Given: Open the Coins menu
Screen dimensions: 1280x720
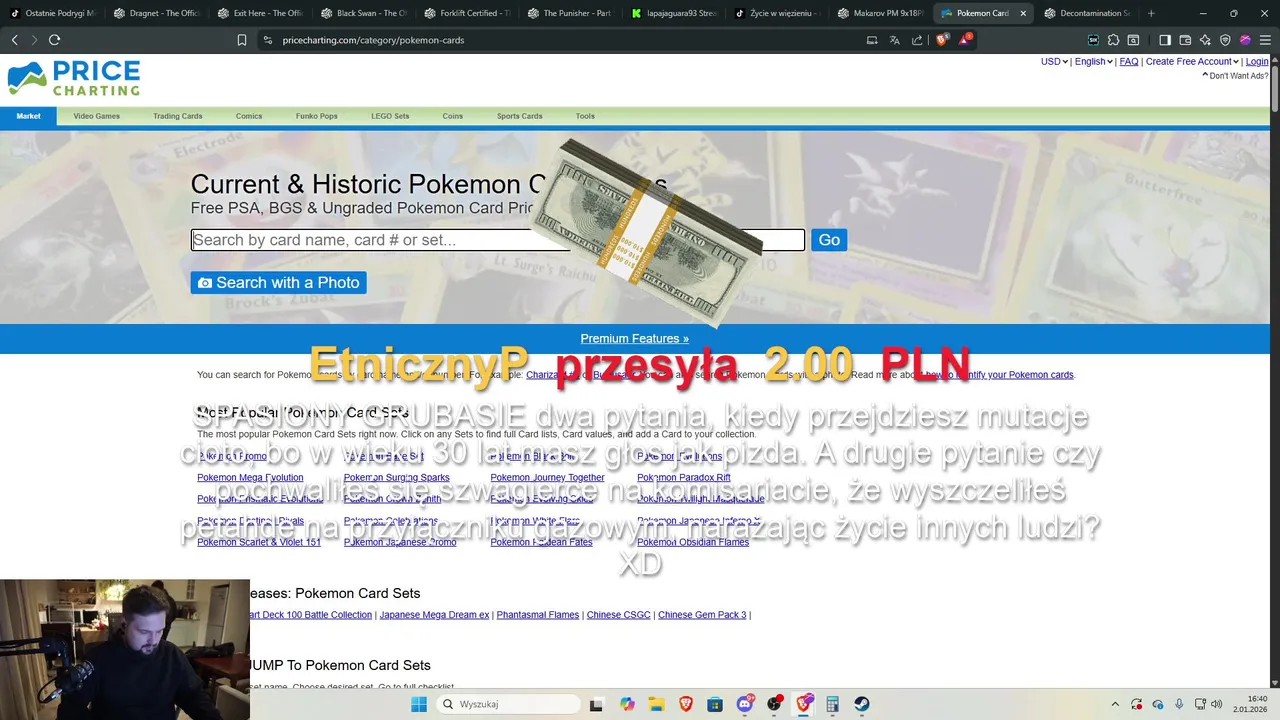Looking at the screenshot, I should pos(453,116).
